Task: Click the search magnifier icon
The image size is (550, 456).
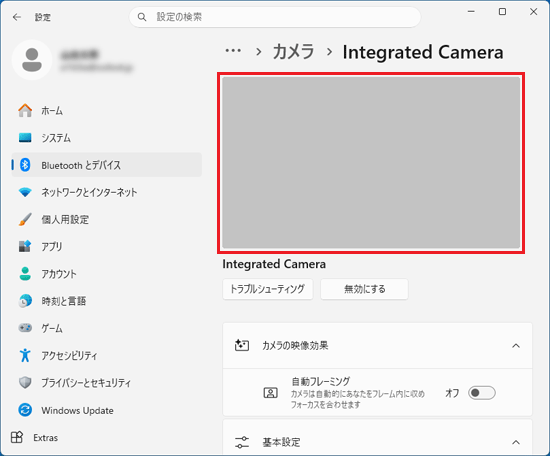Action: 142,17
